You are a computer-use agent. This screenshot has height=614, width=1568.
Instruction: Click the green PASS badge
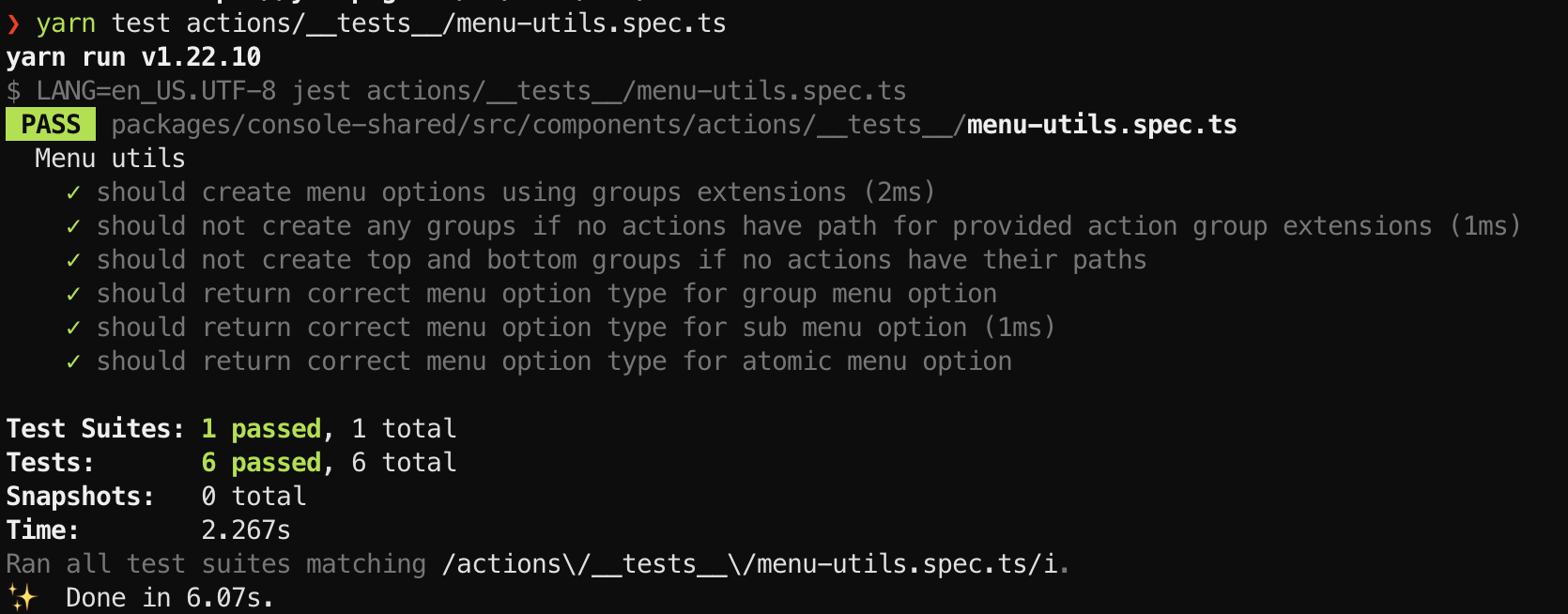[x=51, y=124]
